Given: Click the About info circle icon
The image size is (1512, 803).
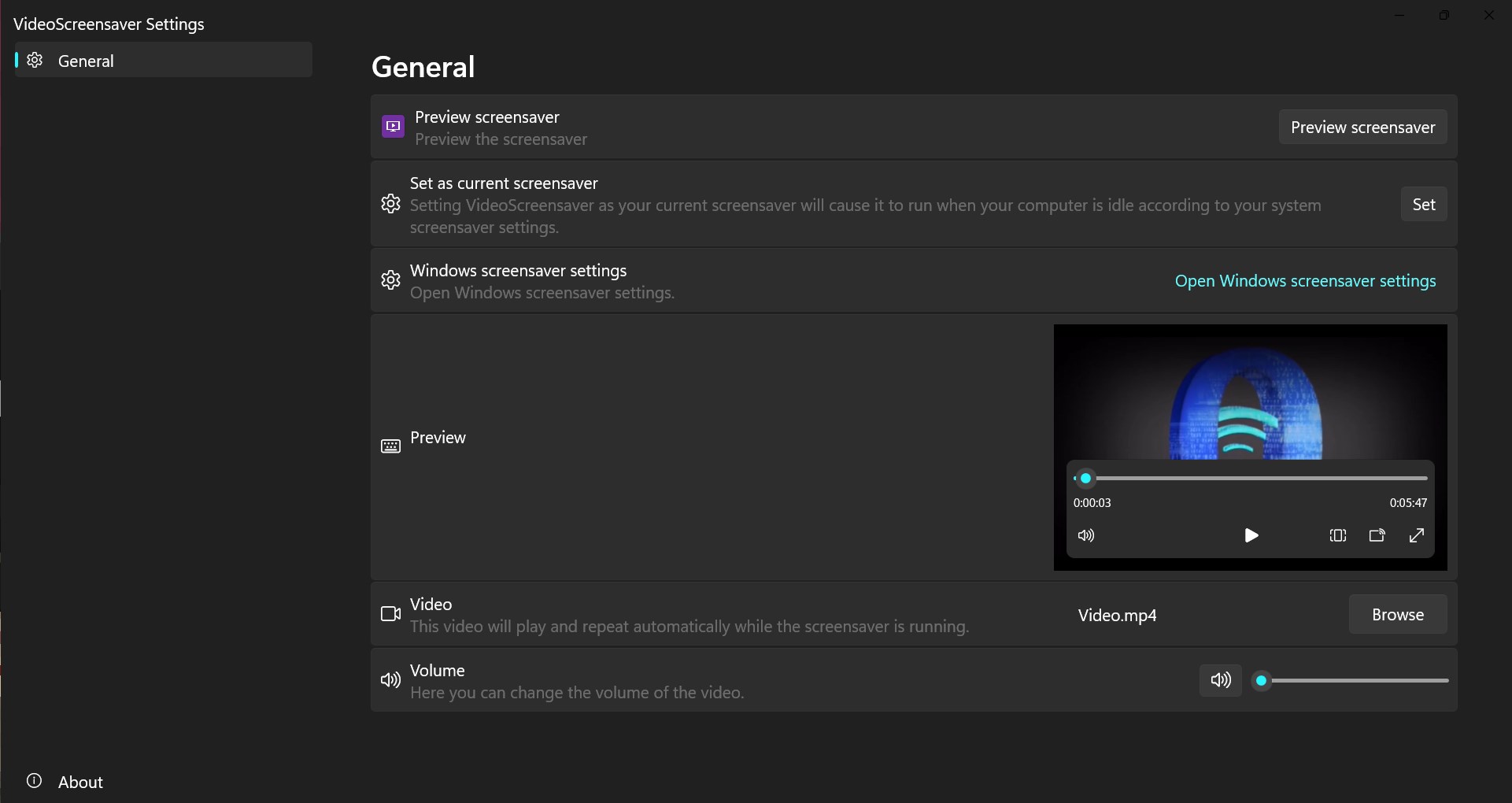Looking at the screenshot, I should (x=35, y=781).
